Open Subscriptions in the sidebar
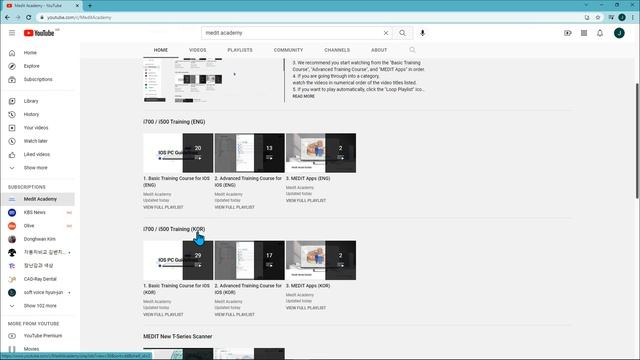The image size is (640, 360). 38,80
